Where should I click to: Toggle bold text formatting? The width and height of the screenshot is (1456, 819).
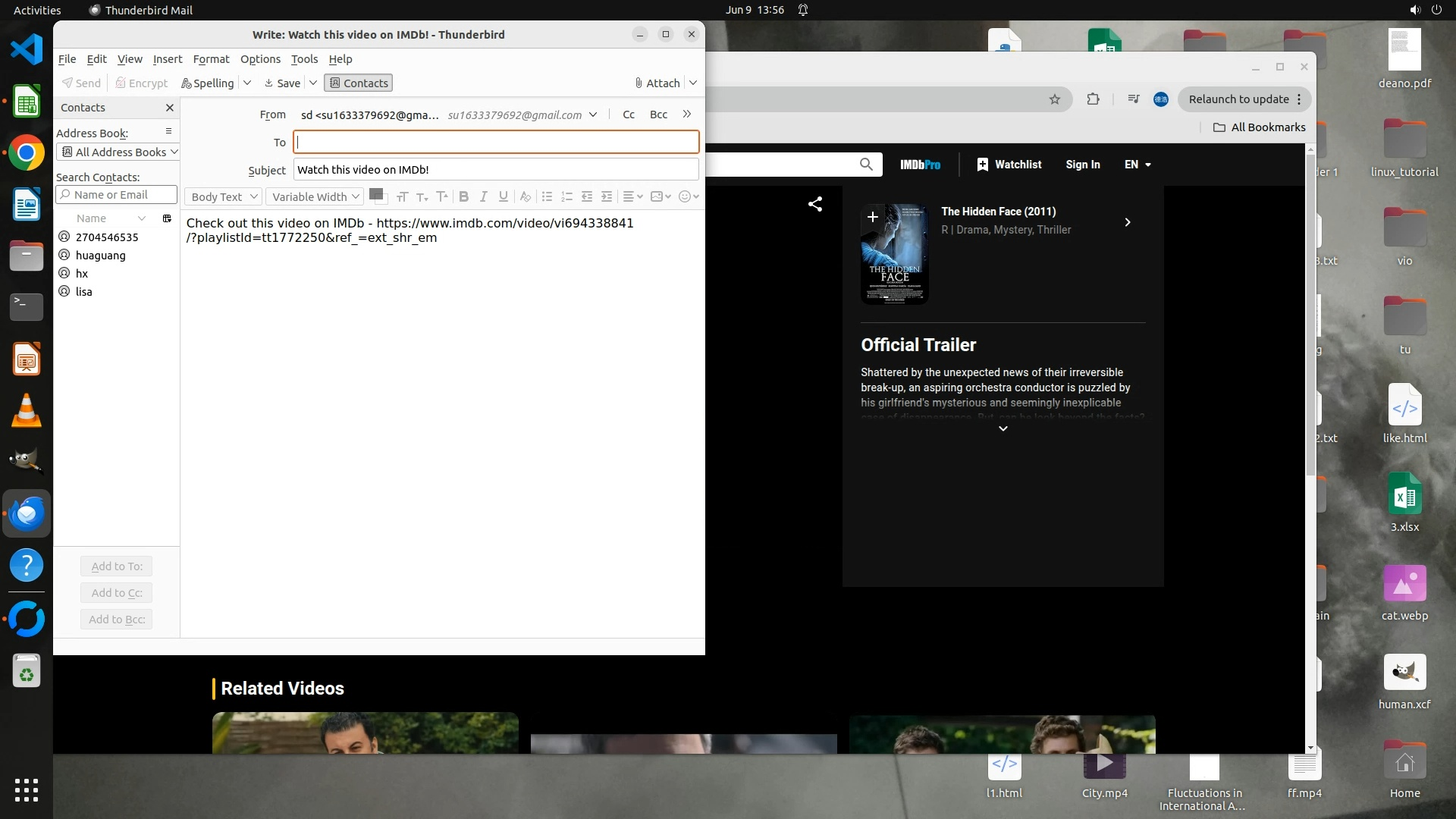(463, 196)
